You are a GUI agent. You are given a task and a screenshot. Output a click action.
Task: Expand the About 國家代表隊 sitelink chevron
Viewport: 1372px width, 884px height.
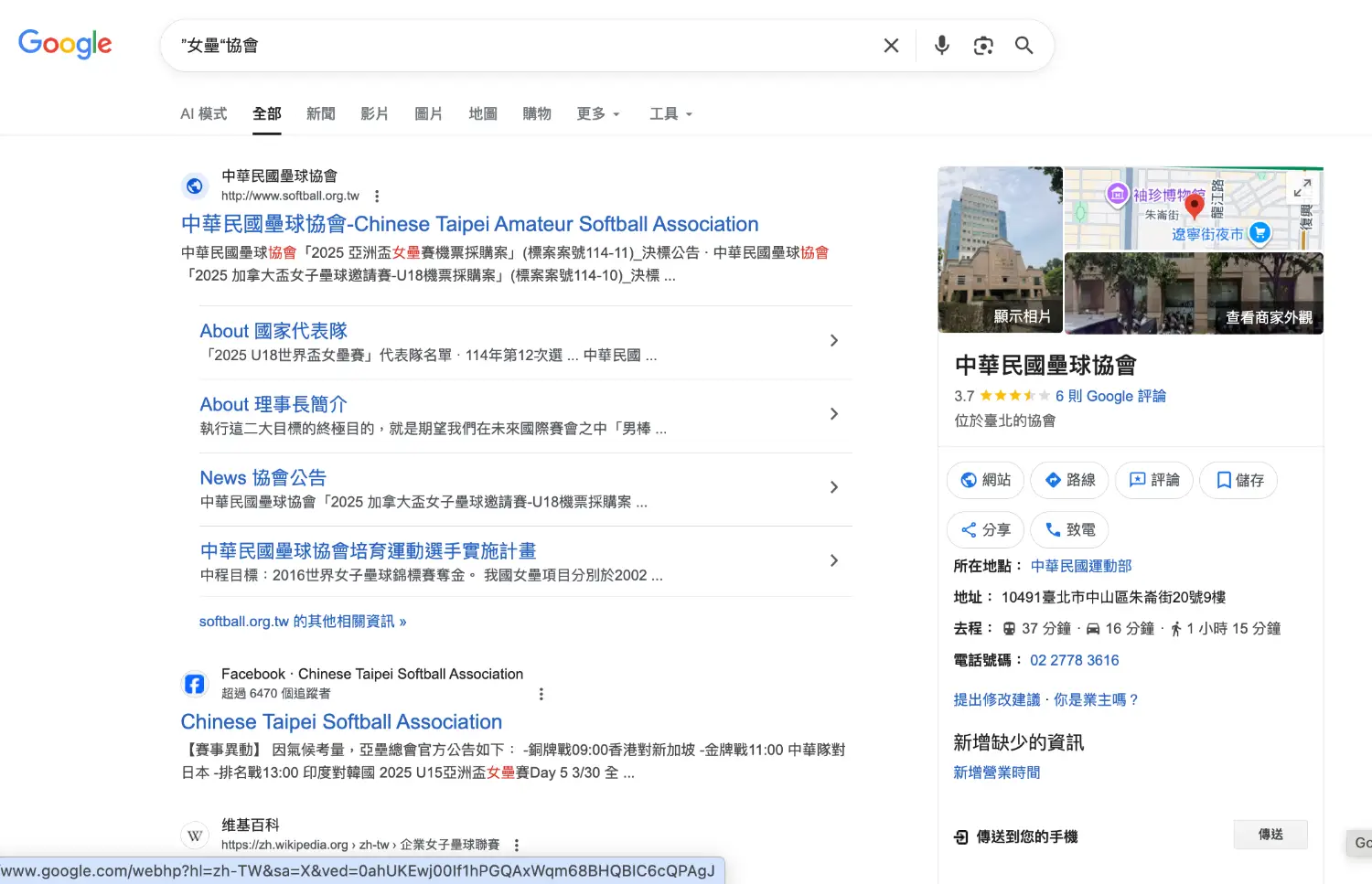point(833,341)
